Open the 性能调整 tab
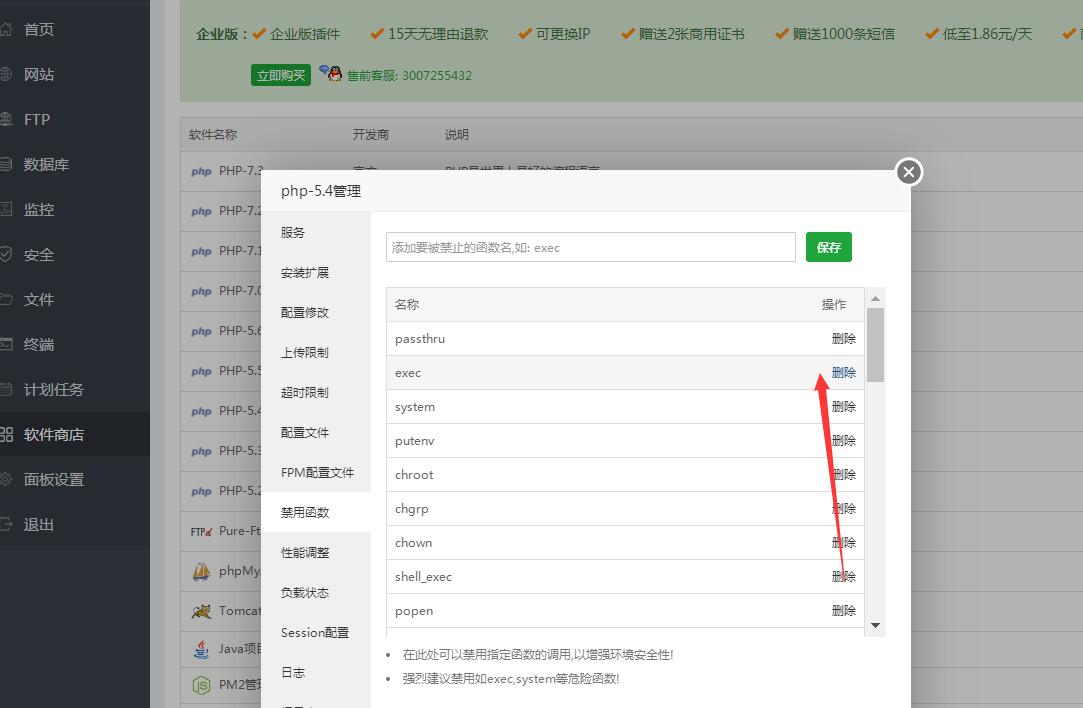 click(305, 552)
